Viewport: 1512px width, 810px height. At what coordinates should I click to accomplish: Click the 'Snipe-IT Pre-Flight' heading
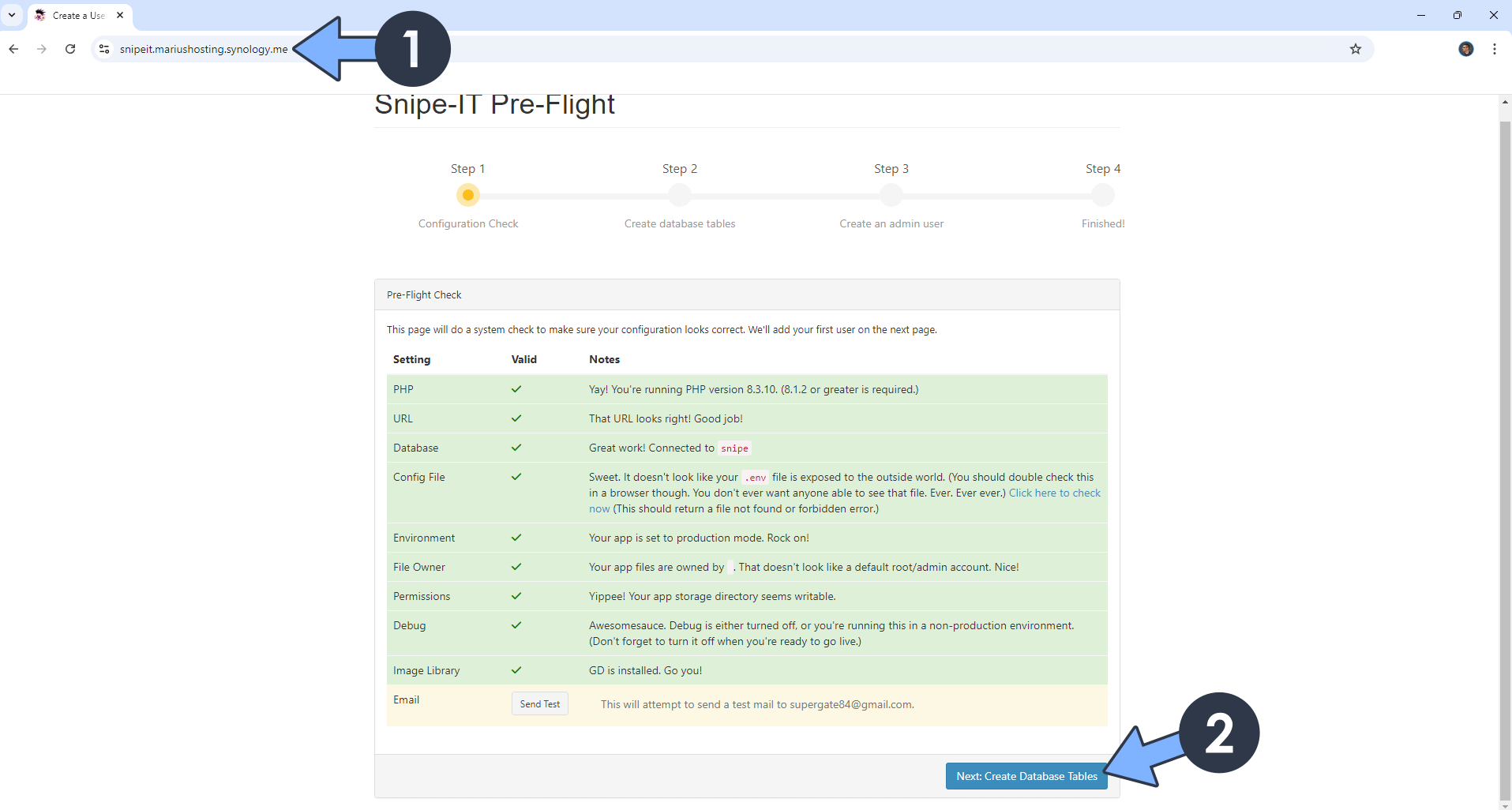point(494,104)
